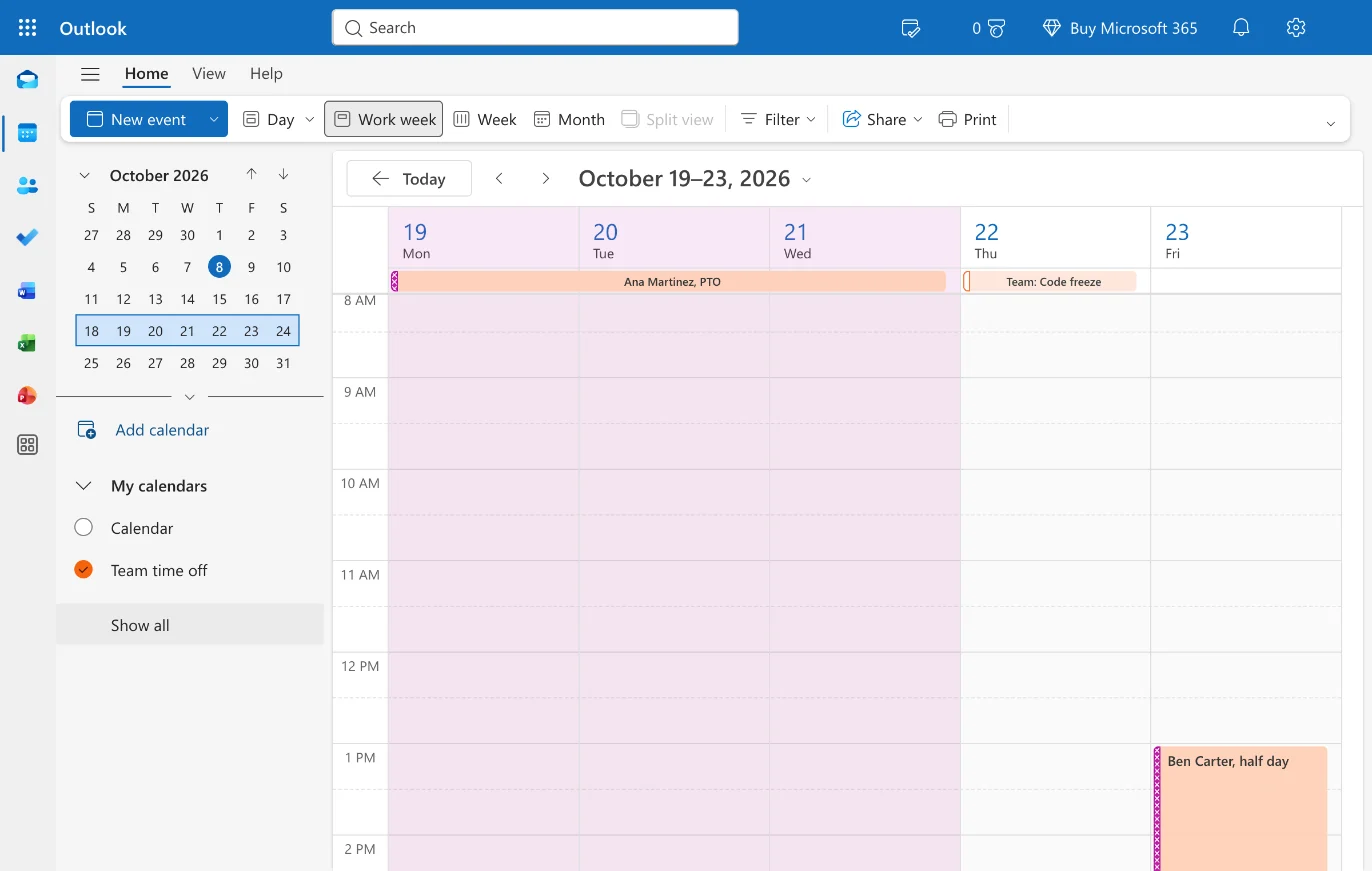
Task: Launch Excel from the sidebar
Action: 27,343
